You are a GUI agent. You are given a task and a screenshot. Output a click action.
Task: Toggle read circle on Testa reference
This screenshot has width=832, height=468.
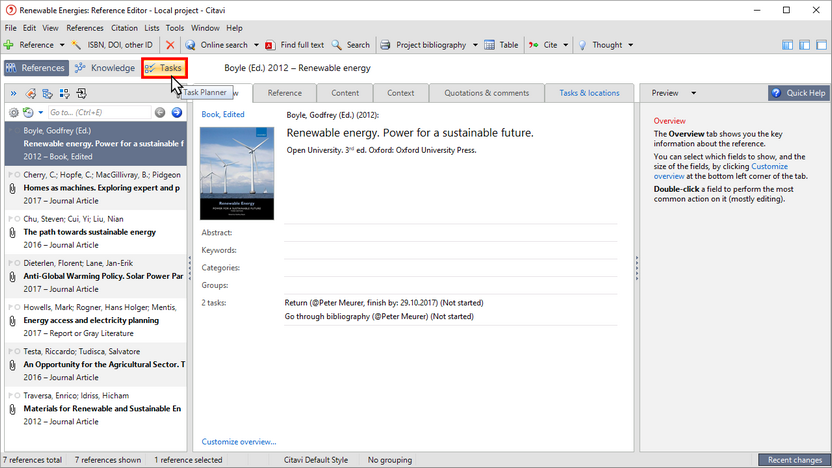18,351
